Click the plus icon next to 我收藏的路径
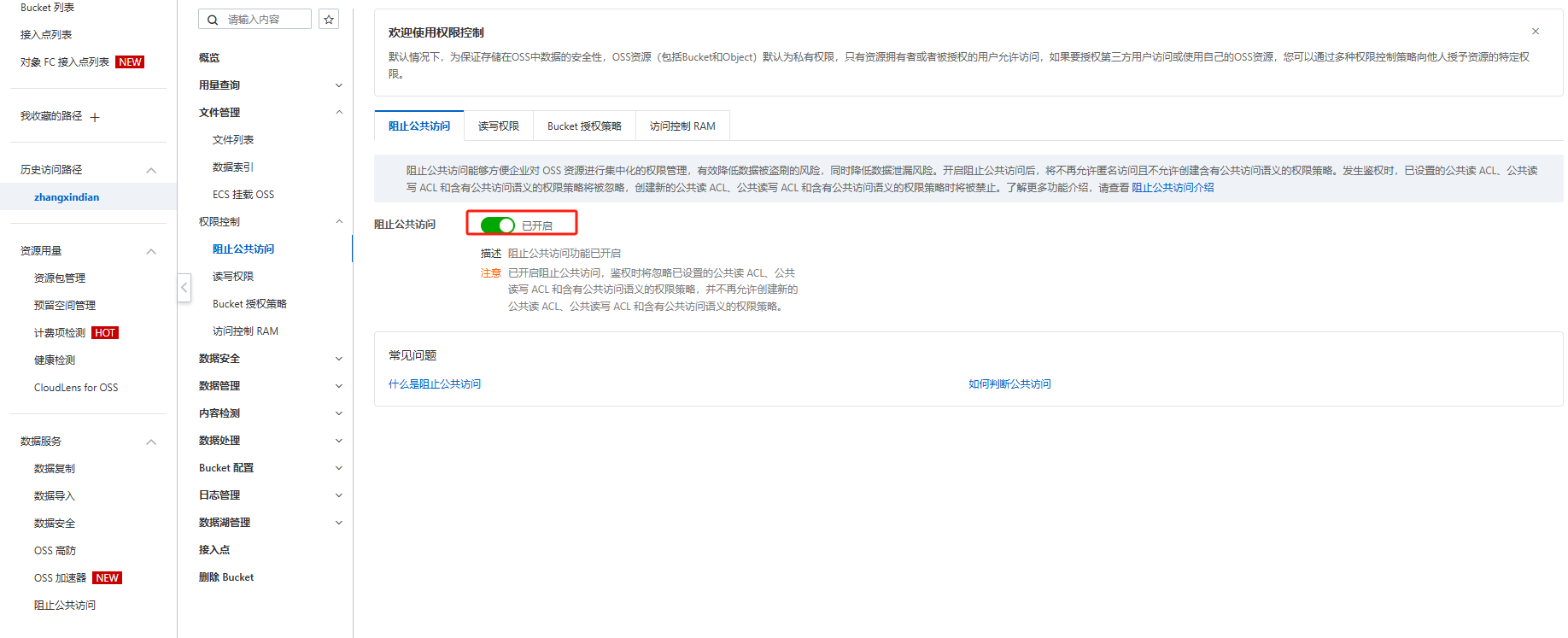 tap(95, 117)
